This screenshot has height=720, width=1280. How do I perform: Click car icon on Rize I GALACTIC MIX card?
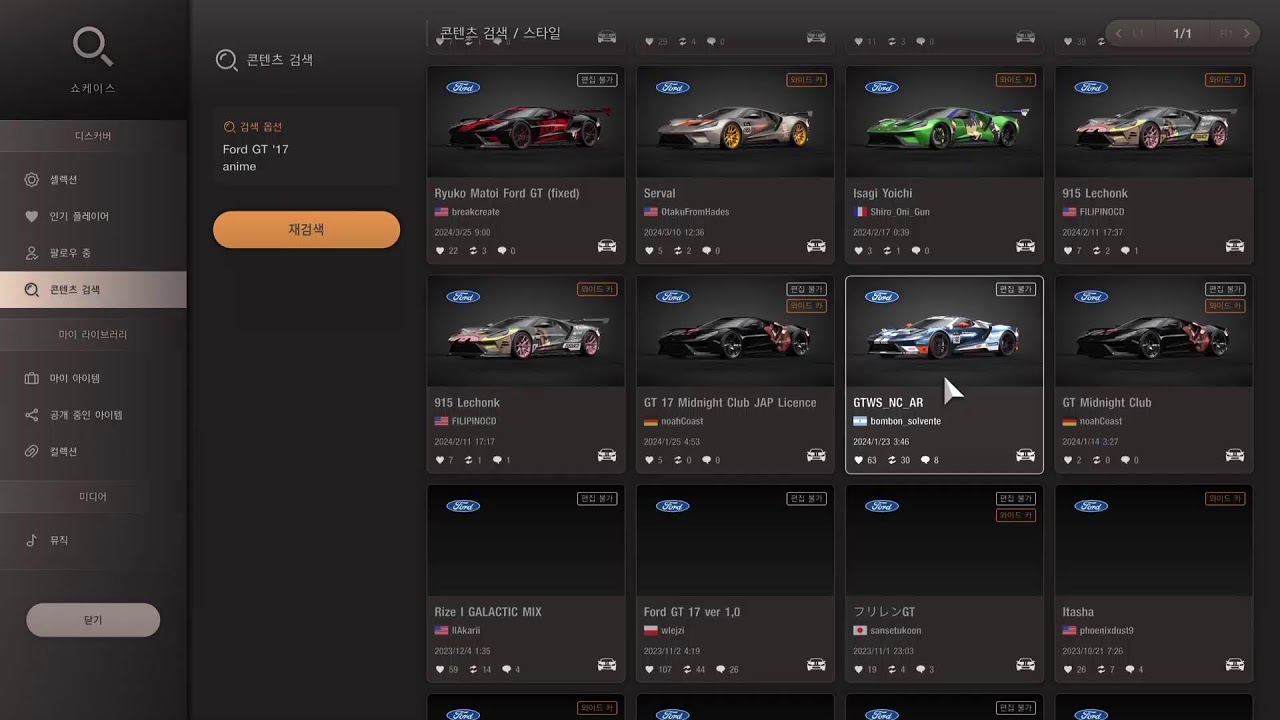click(607, 665)
